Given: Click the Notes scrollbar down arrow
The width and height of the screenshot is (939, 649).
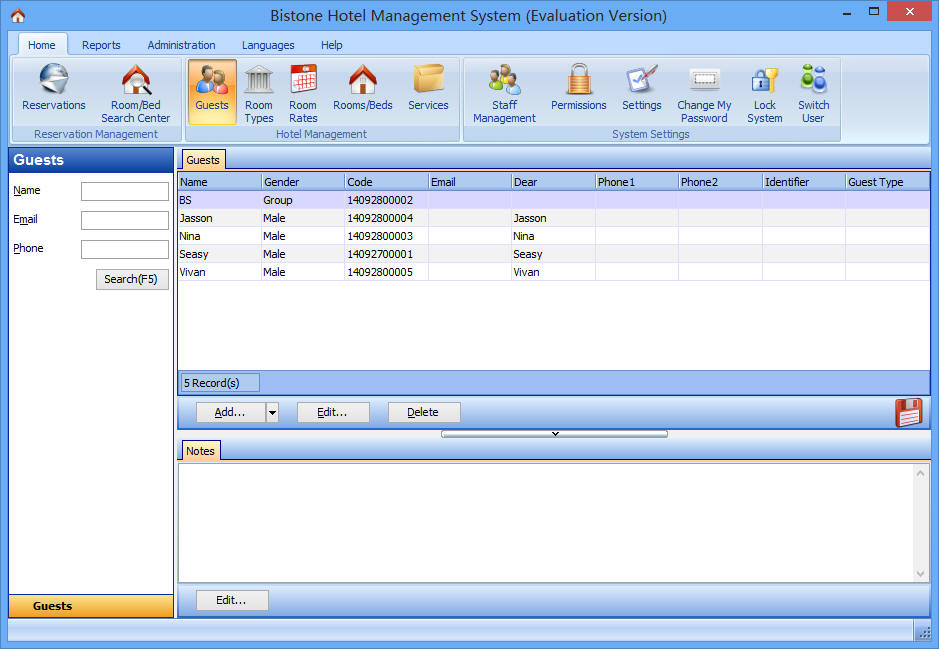Looking at the screenshot, I should click(x=920, y=574).
